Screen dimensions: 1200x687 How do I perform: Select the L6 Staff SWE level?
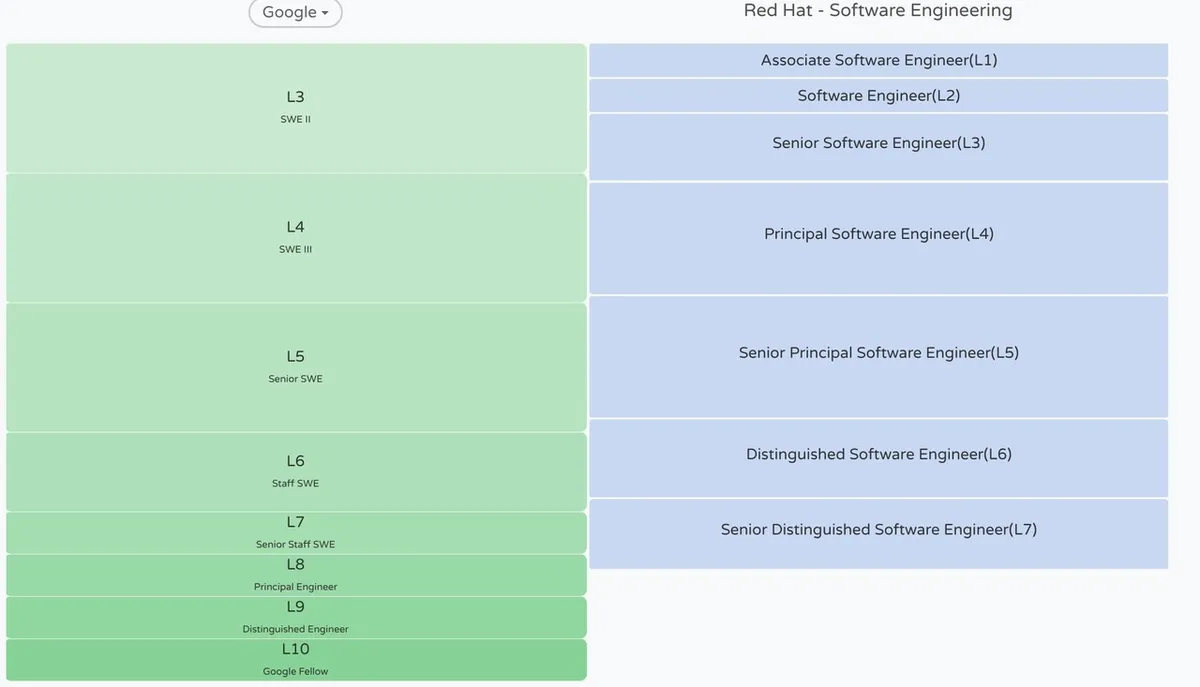pos(296,471)
